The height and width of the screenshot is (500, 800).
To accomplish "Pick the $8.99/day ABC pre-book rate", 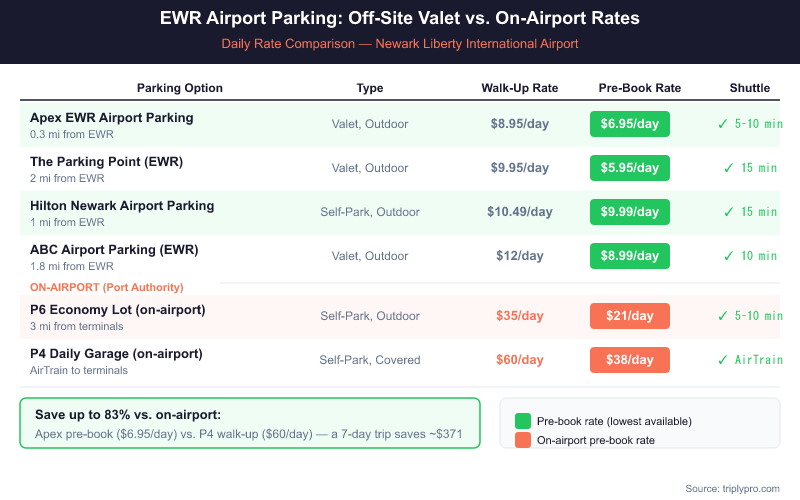I will pos(630,256).
